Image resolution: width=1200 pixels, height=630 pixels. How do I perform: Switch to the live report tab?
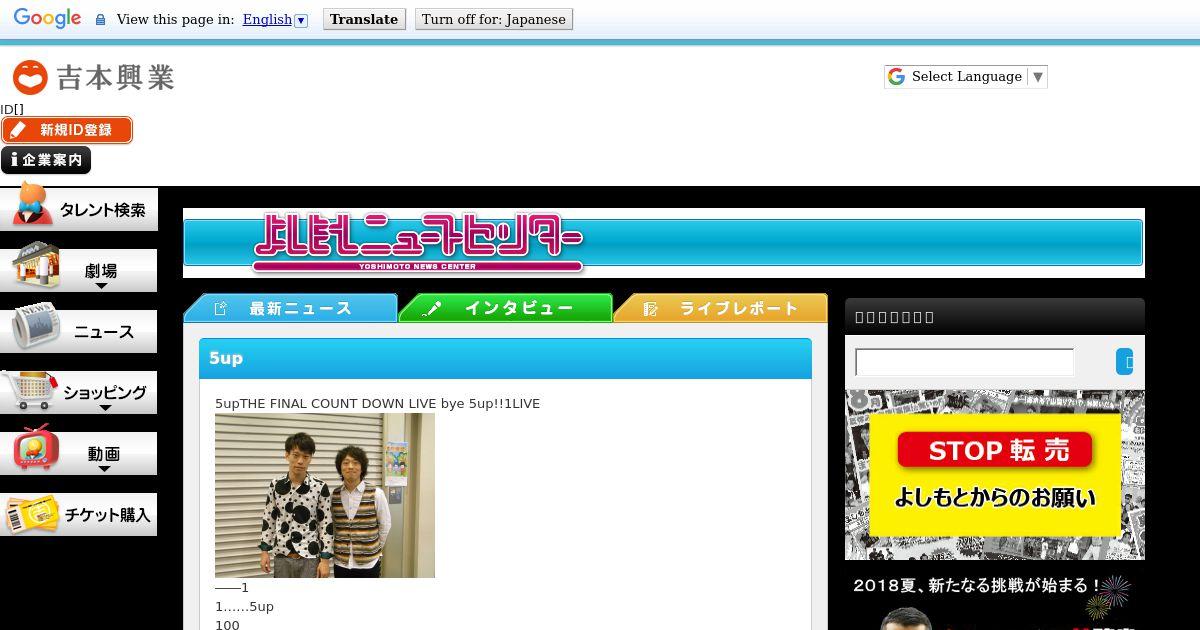tap(720, 308)
